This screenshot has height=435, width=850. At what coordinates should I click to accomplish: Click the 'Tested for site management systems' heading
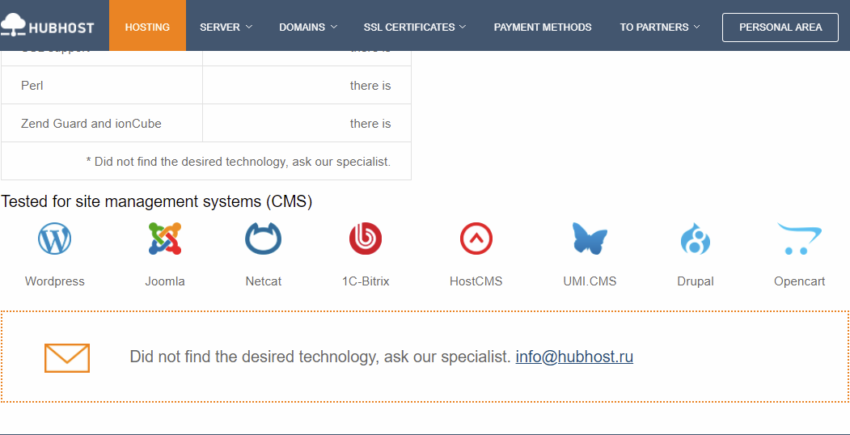coord(157,202)
